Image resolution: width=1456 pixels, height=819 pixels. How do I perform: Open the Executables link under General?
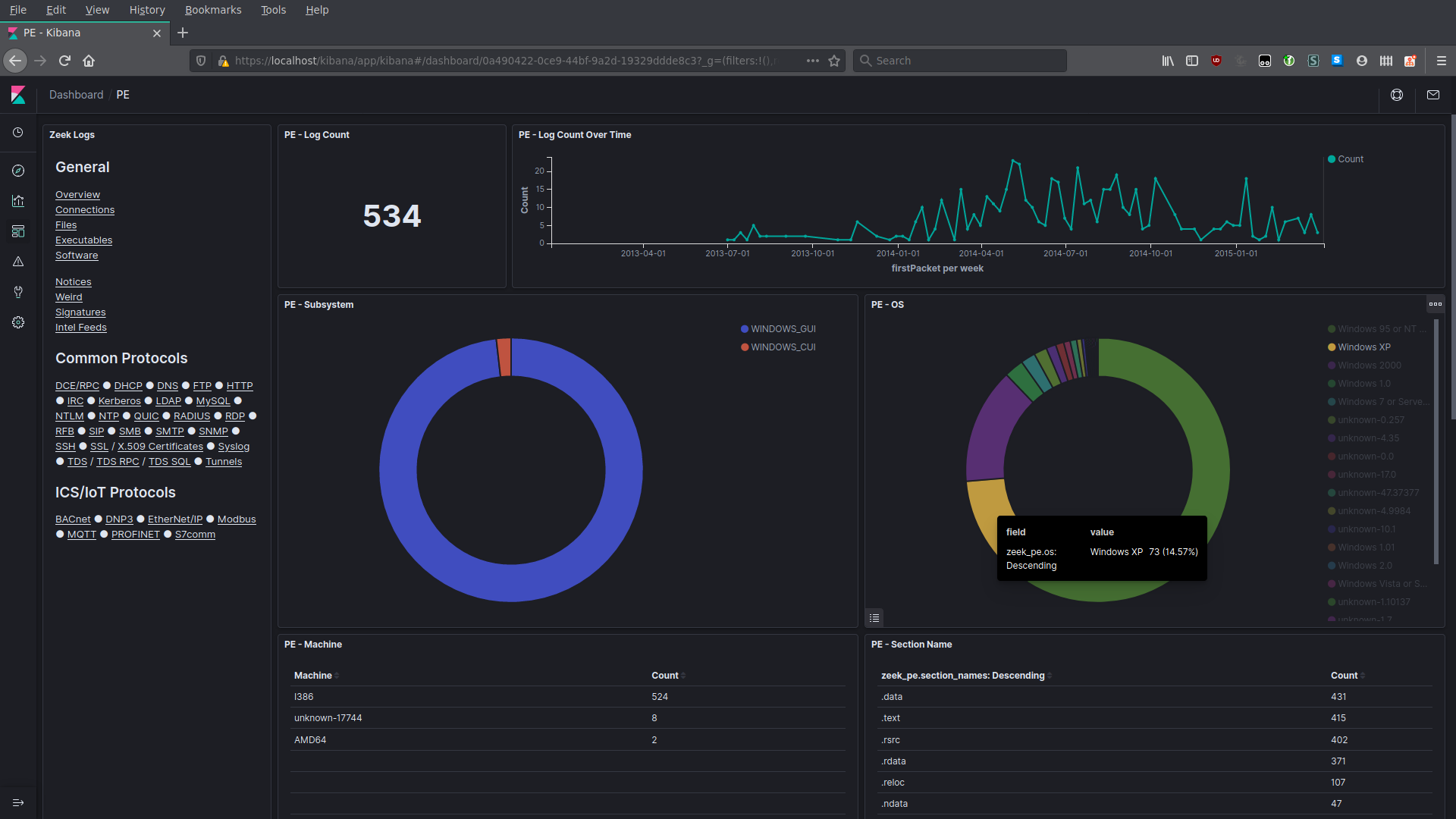(x=83, y=240)
